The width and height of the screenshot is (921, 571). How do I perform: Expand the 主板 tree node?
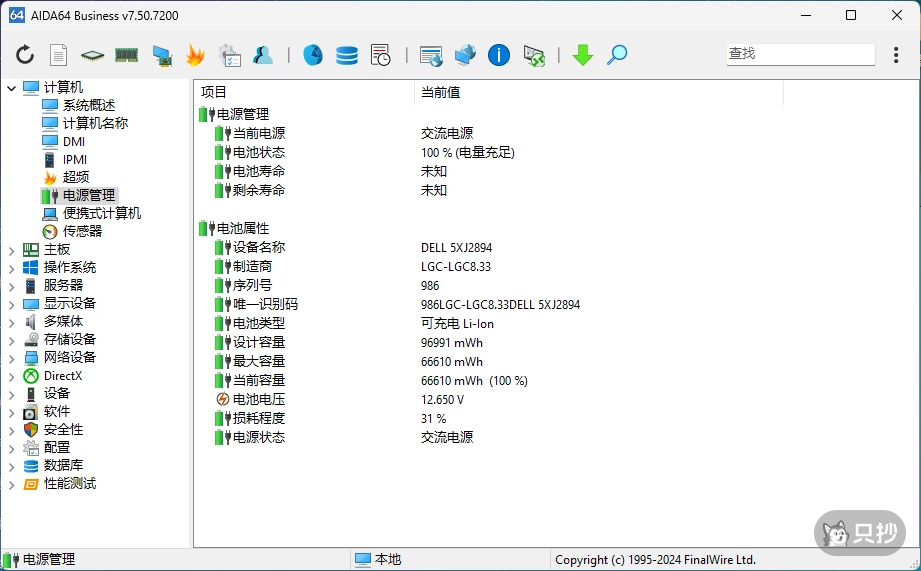tap(11, 250)
